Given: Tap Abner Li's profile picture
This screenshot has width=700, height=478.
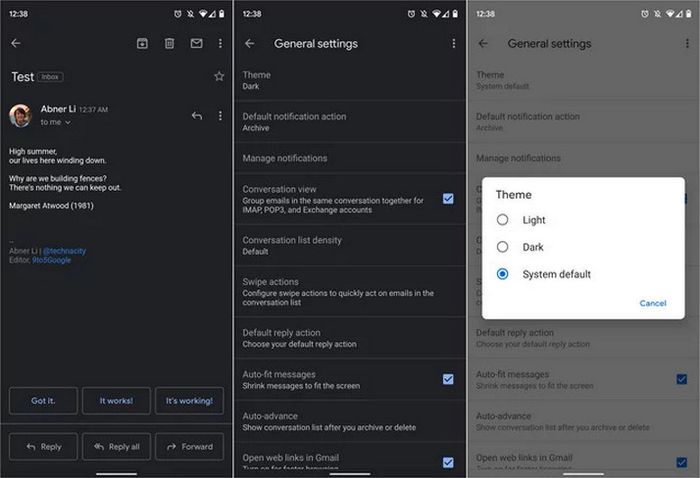Looking at the screenshot, I should [20, 116].
